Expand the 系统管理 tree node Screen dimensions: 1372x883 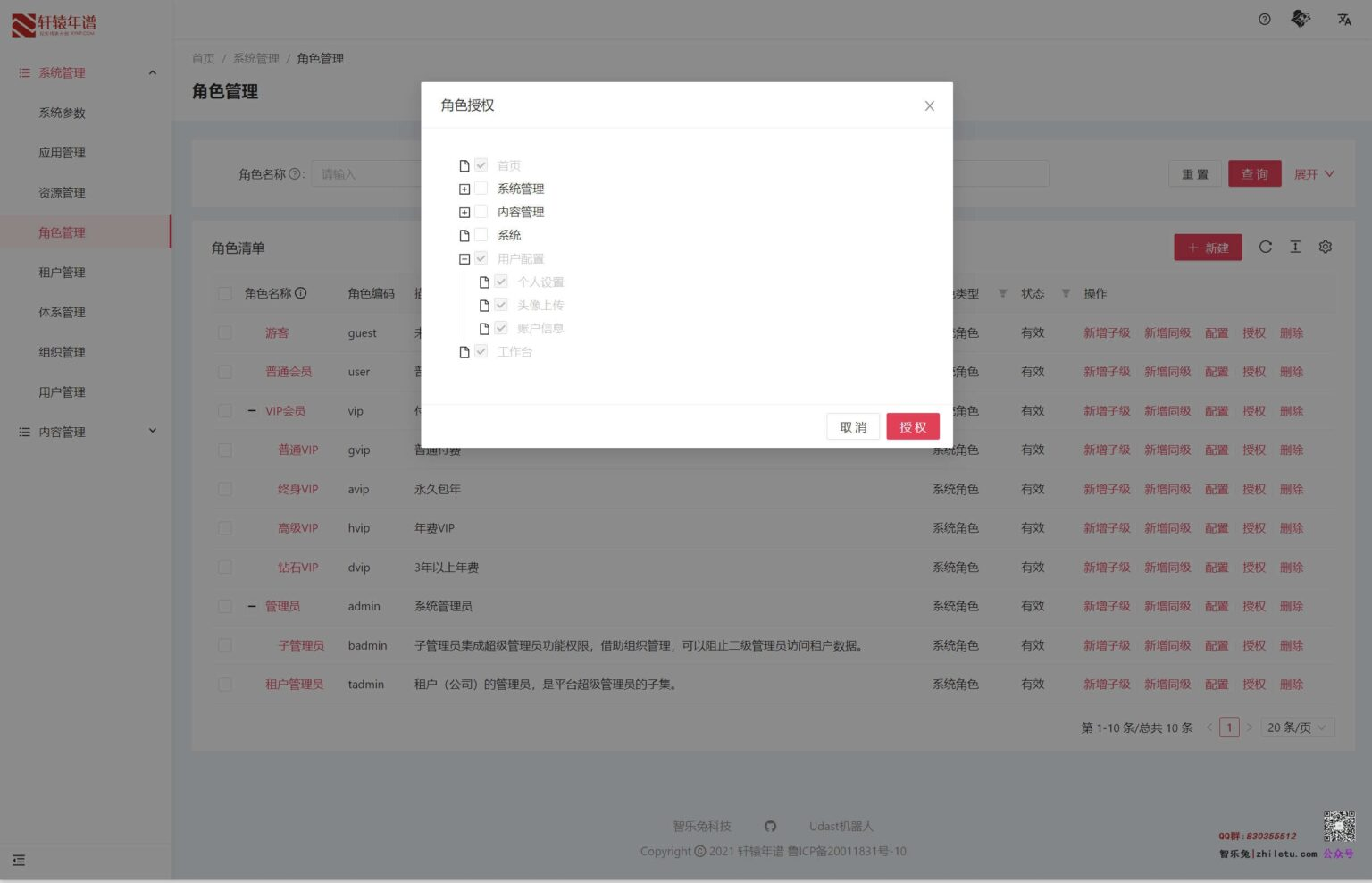[464, 189]
